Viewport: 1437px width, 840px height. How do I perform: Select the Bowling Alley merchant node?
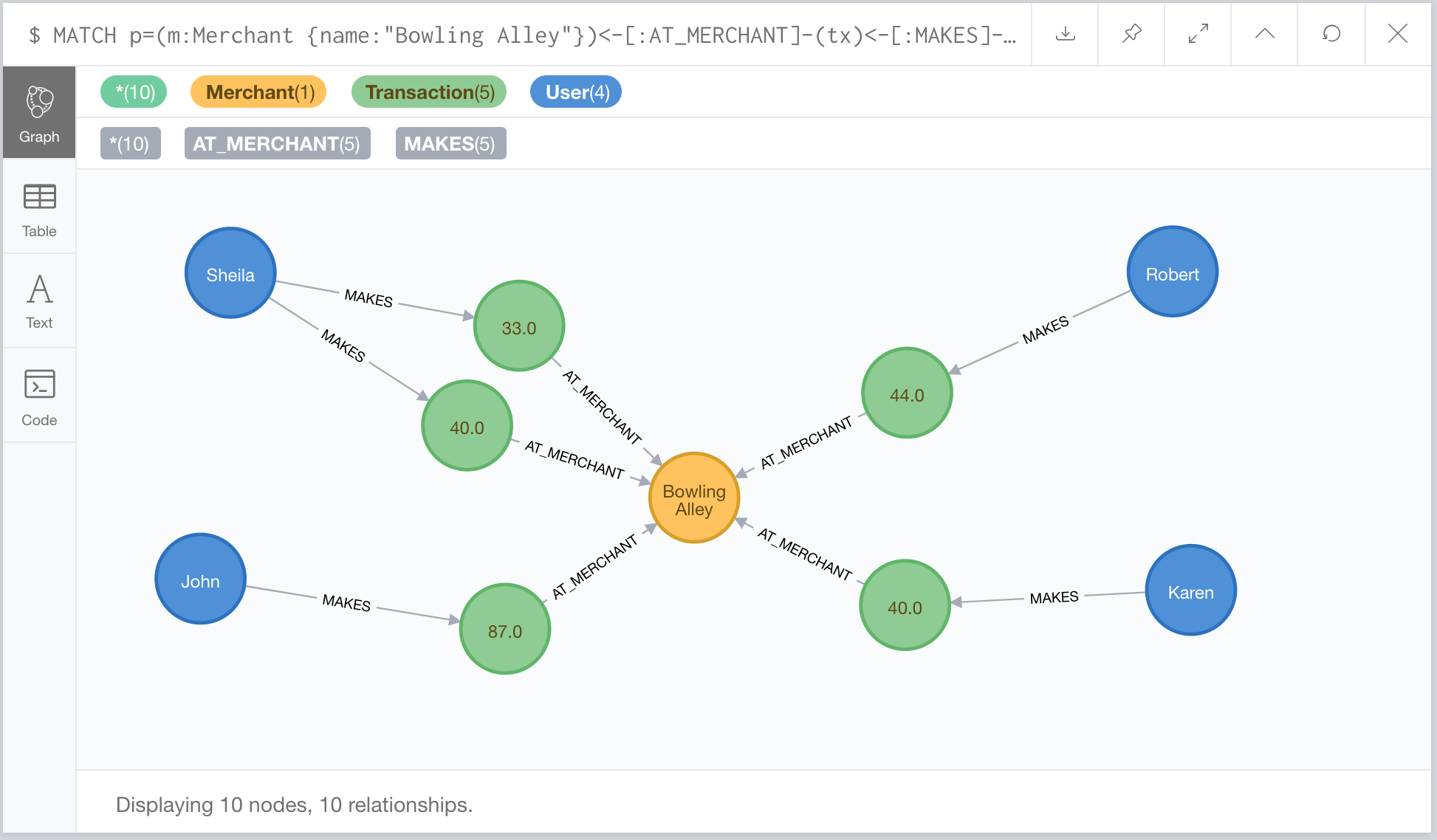693,499
